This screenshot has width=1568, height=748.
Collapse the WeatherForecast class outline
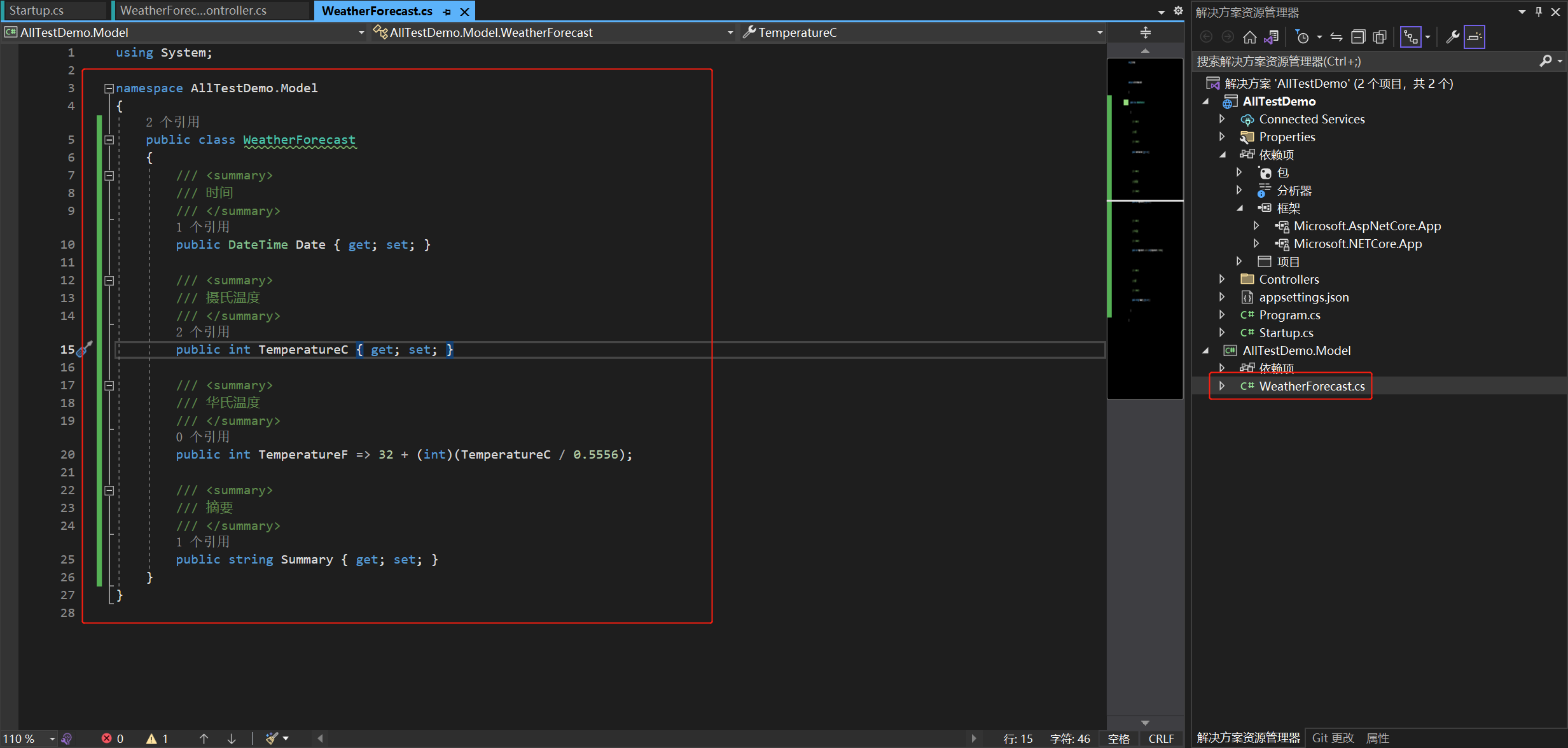[109, 140]
